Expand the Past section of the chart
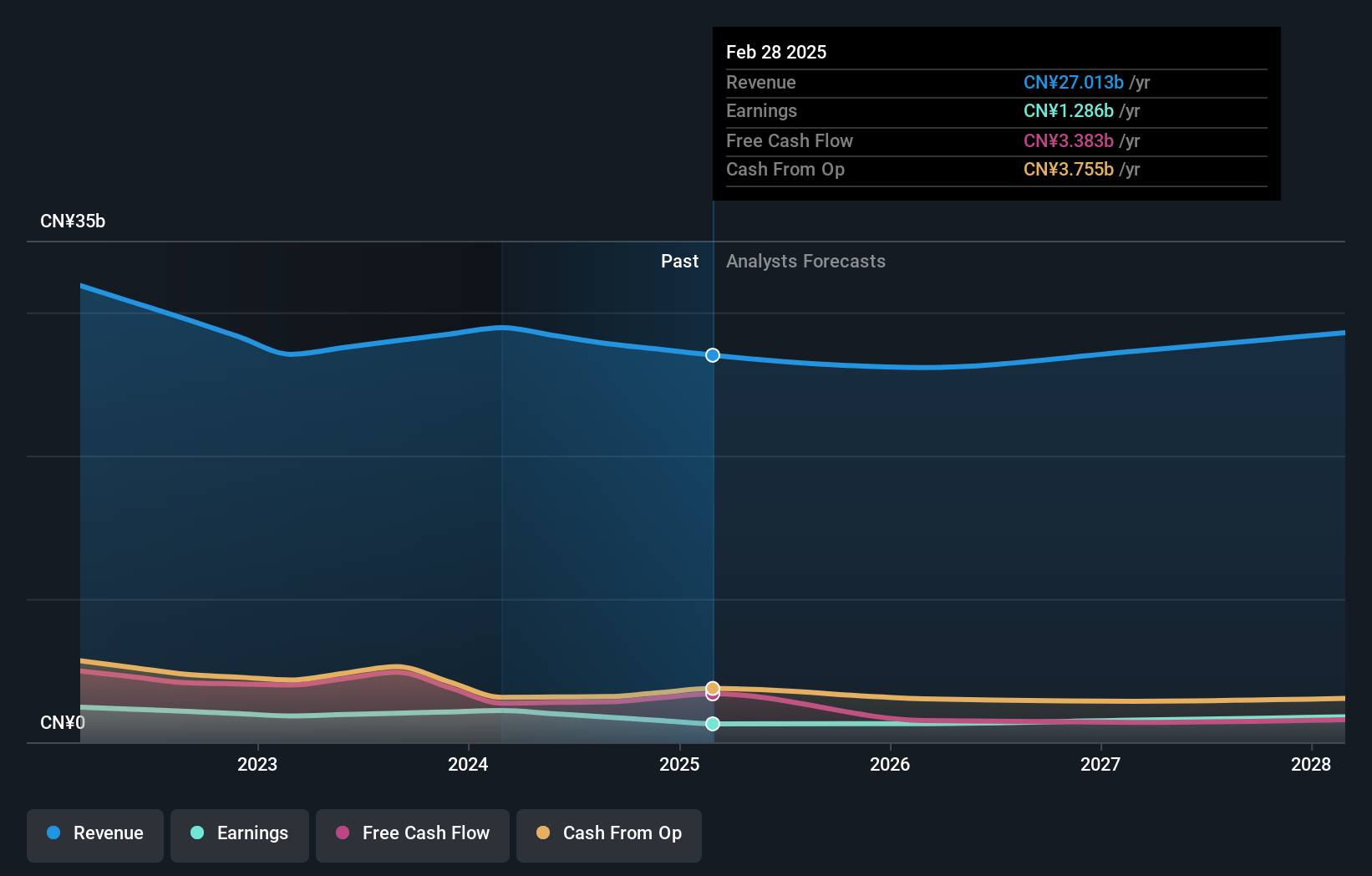 (679, 261)
